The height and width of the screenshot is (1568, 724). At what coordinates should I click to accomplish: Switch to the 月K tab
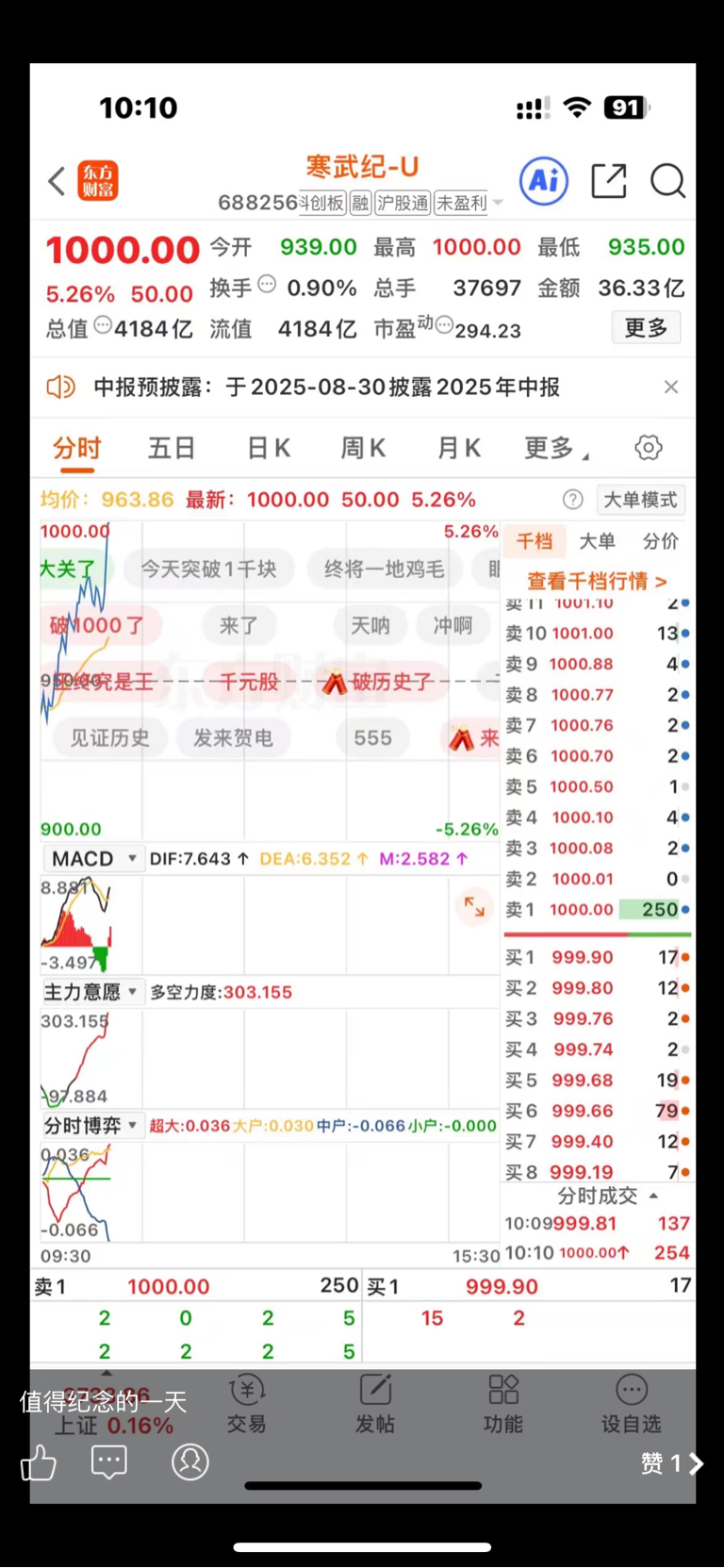point(459,448)
